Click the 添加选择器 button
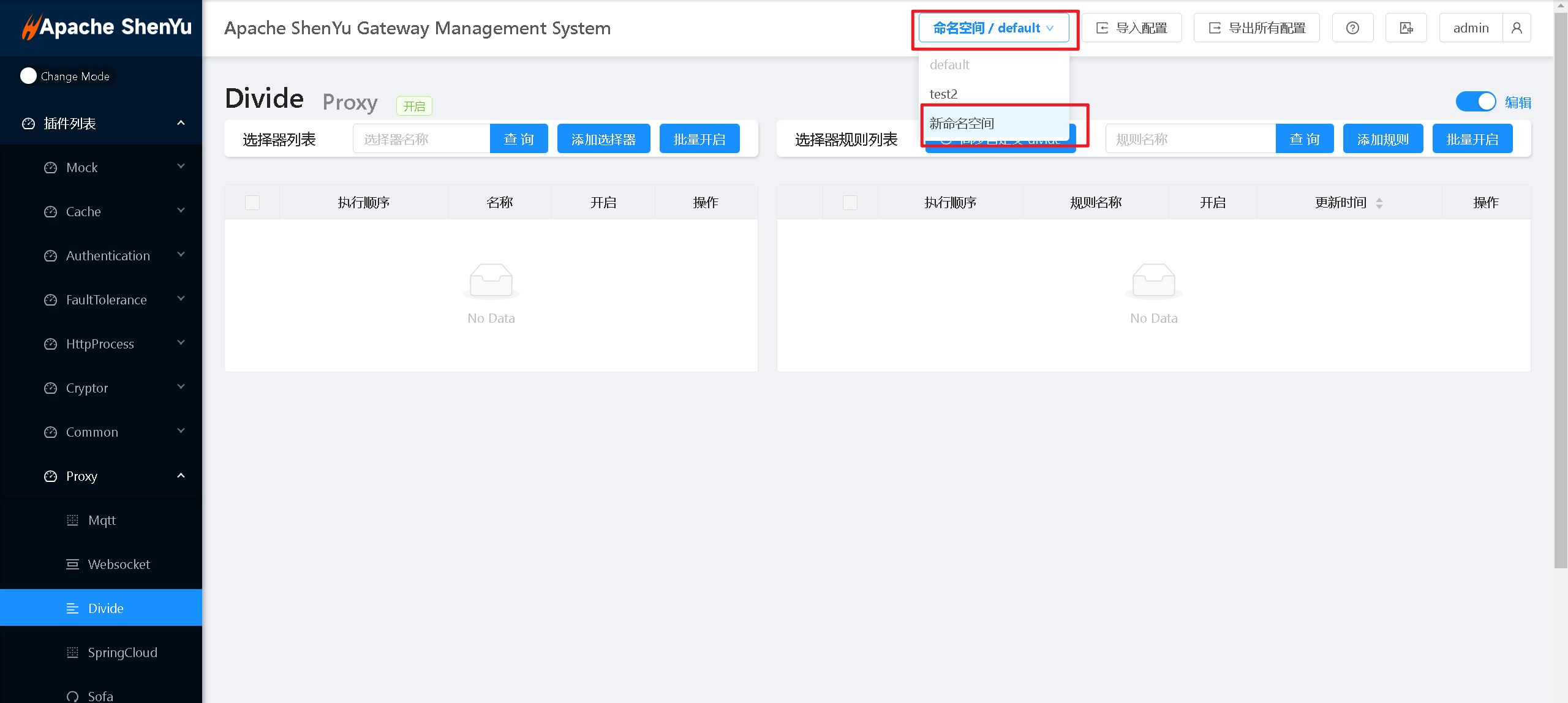This screenshot has height=703, width=1568. (x=603, y=139)
